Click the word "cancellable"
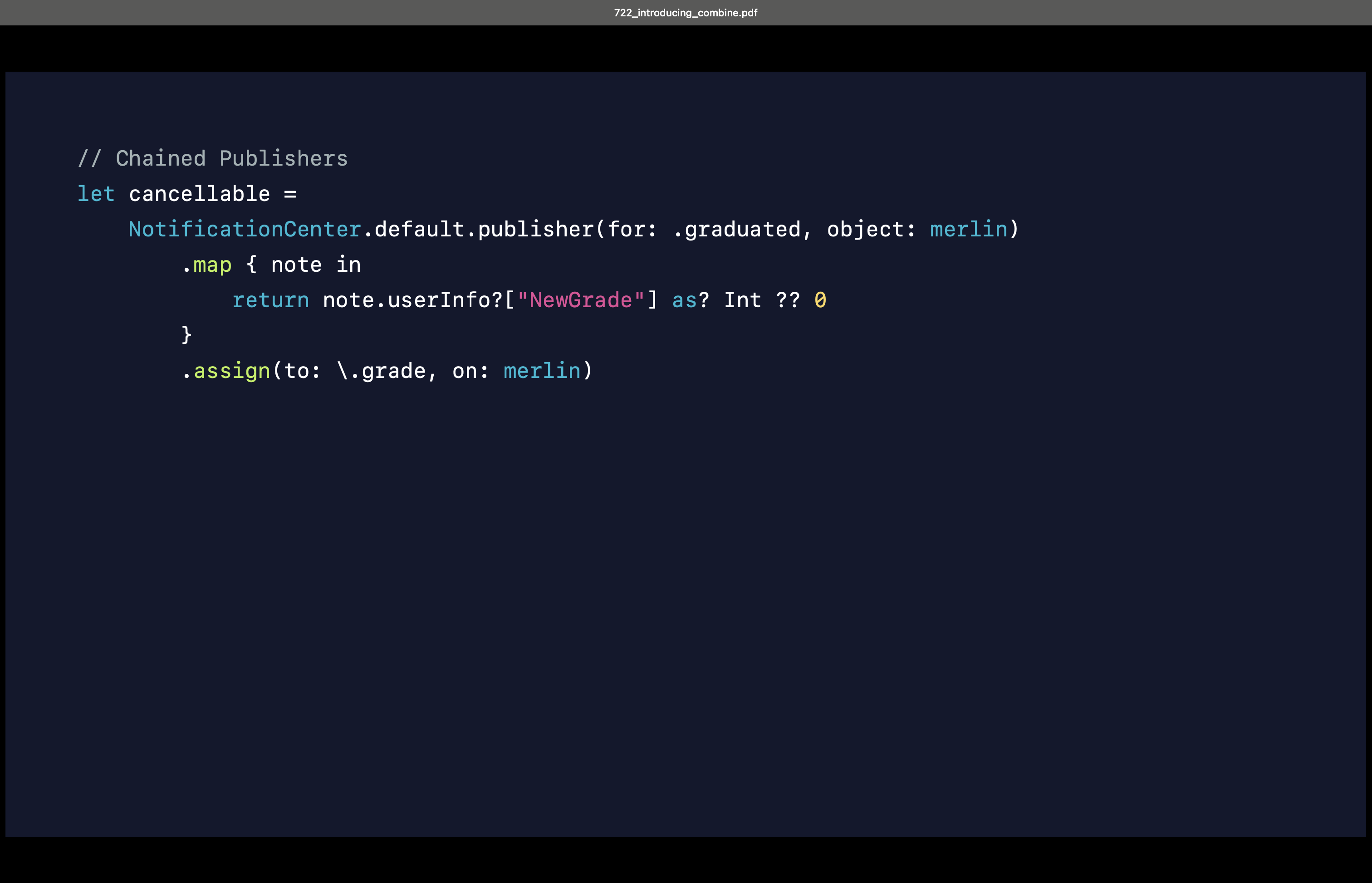The width and height of the screenshot is (1372, 883). (x=199, y=194)
